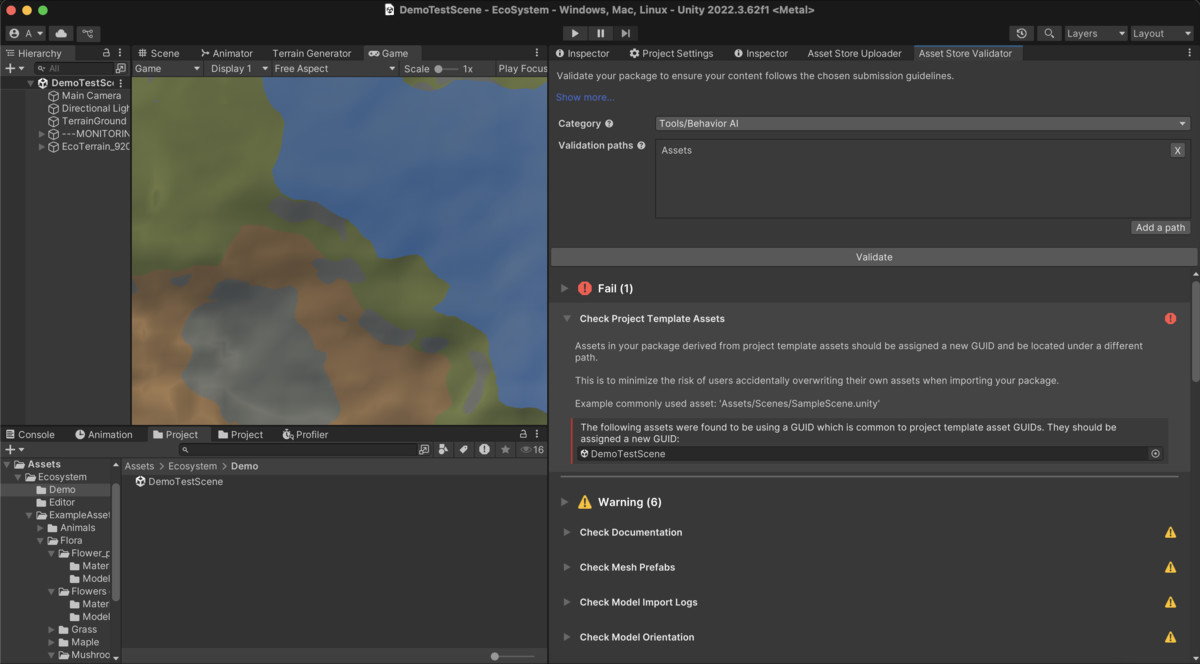
Task: Open the Undo History icon
Action: pyautogui.click(x=1020, y=33)
